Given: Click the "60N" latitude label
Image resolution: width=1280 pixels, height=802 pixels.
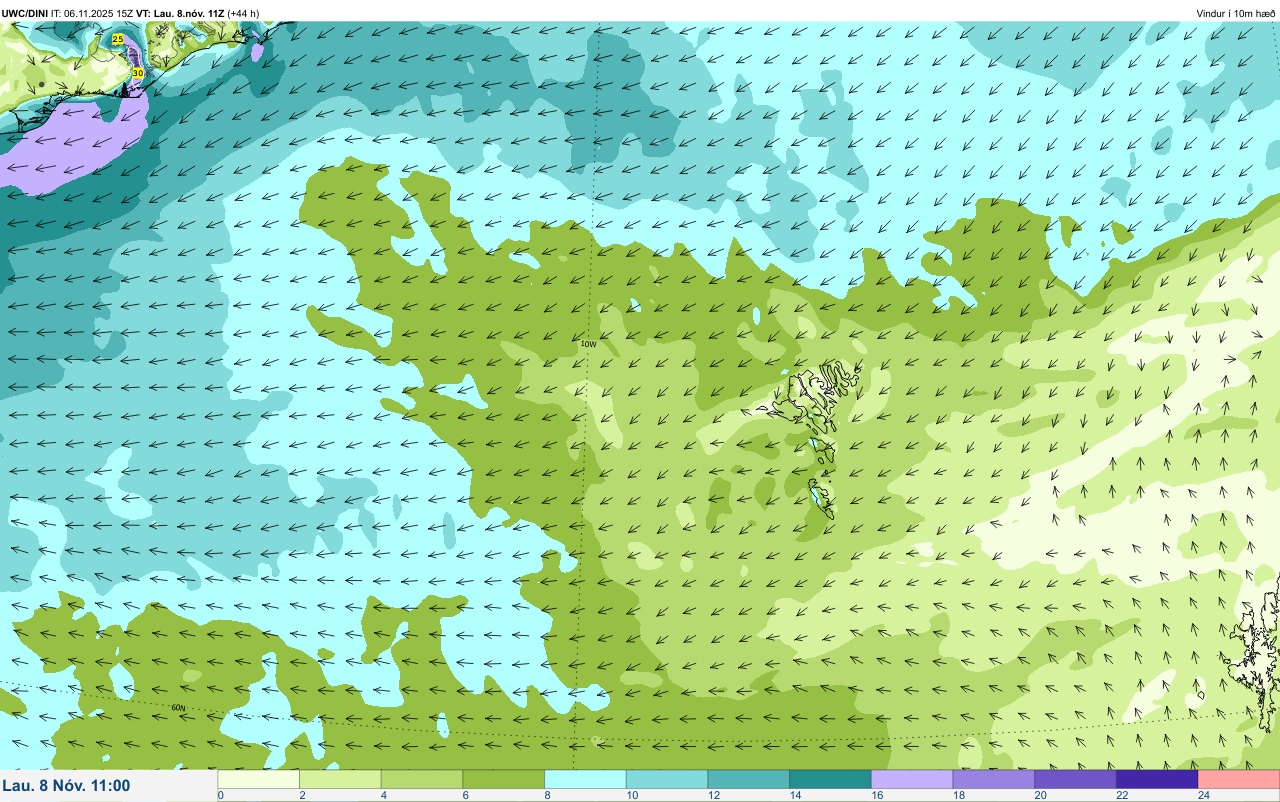Looking at the screenshot, I should 178,708.
